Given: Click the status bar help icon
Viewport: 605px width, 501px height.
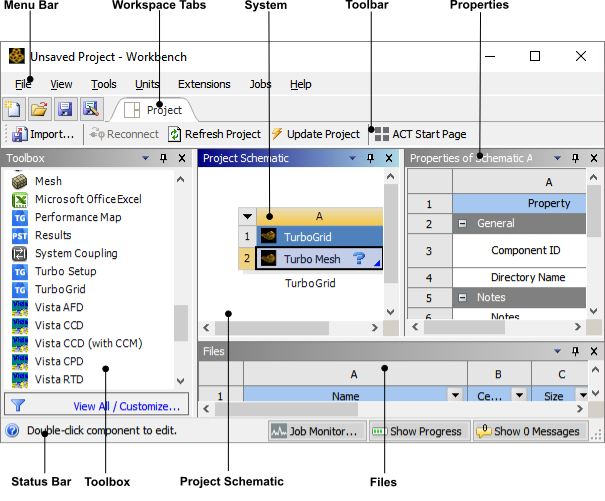Looking at the screenshot, I should pyautogui.click(x=12, y=430).
